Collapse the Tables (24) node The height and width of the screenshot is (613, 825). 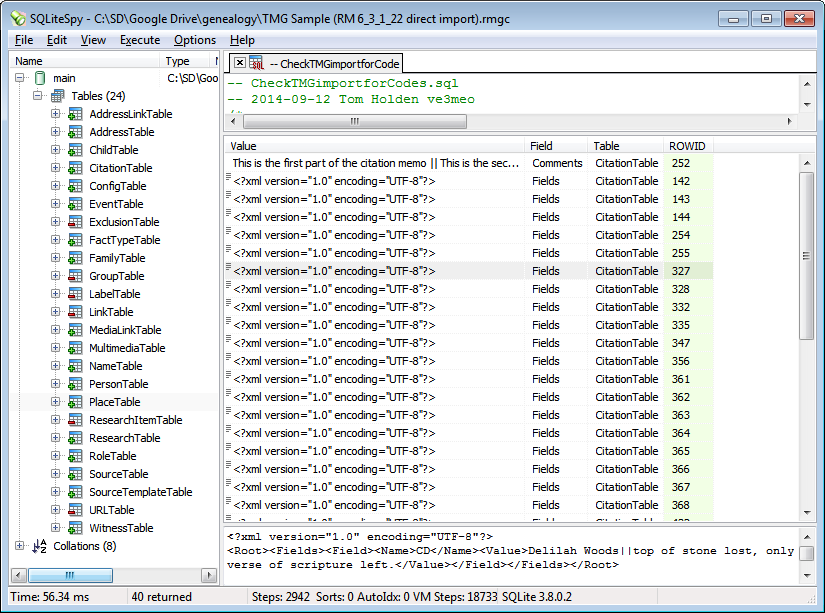37,96
